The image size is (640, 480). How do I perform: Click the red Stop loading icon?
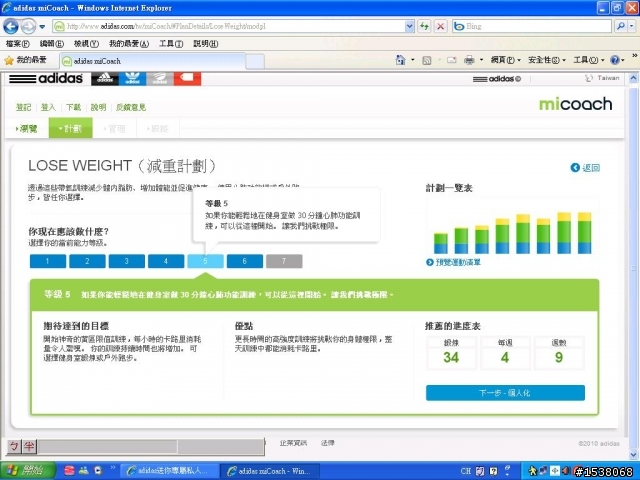(x=440, y=27)
